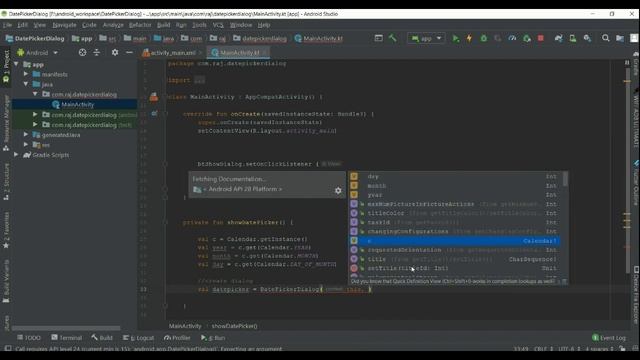Open the Event Log
This screenshot has height=360, width=640.
[609, 338]
